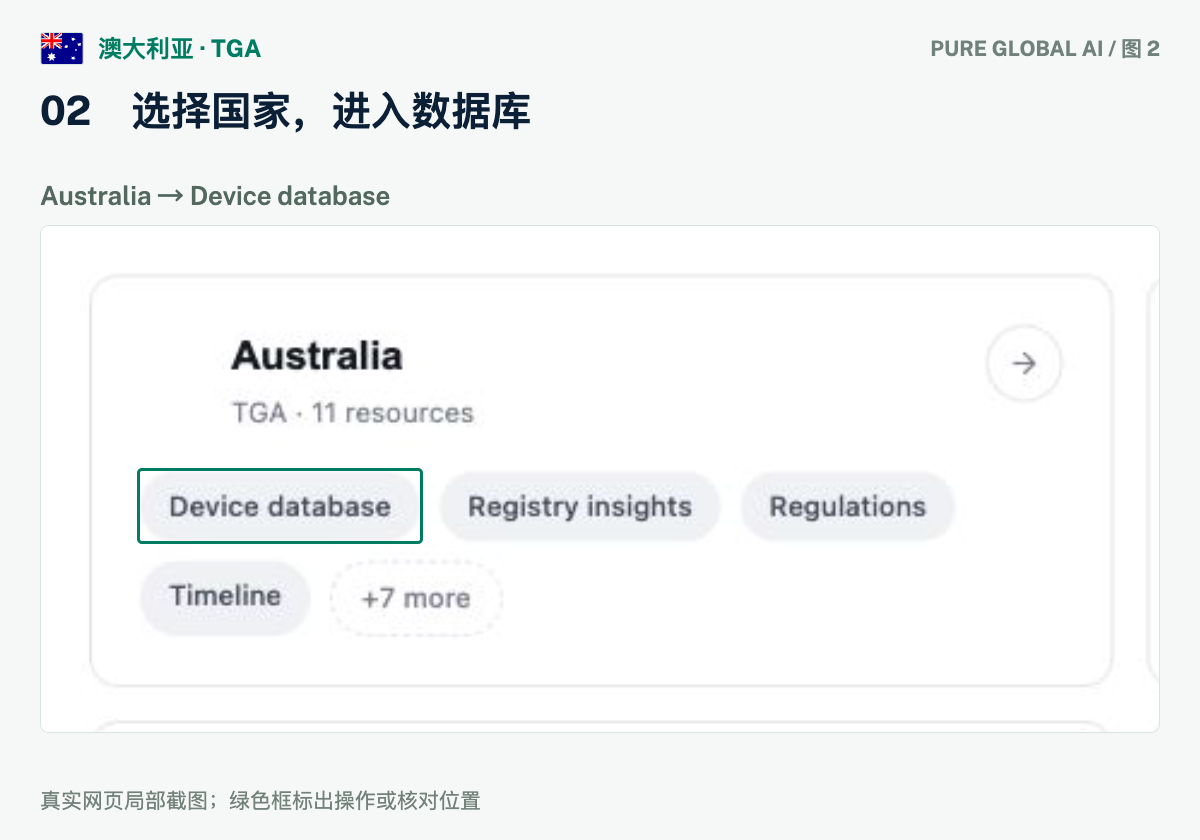This screenshot has height=840, width=1200.
Task: Click the heading 选择国家，进入数据库
Action: coord(331,112)
